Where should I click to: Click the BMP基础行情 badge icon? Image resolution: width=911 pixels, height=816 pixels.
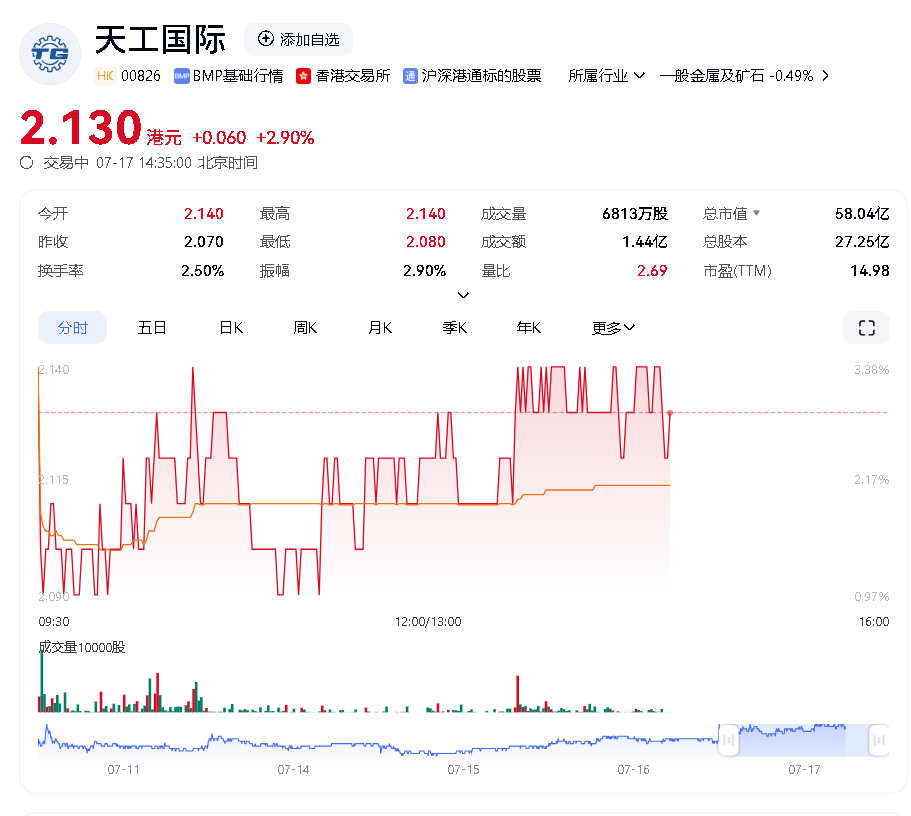click(x=182, y=76)
